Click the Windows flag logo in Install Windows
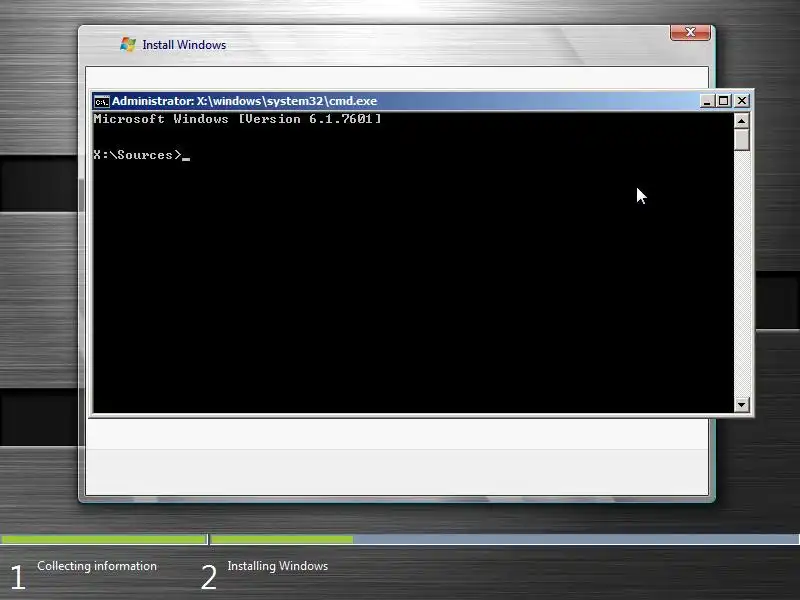The image size is (800, 600). click(x=128, y=44)
